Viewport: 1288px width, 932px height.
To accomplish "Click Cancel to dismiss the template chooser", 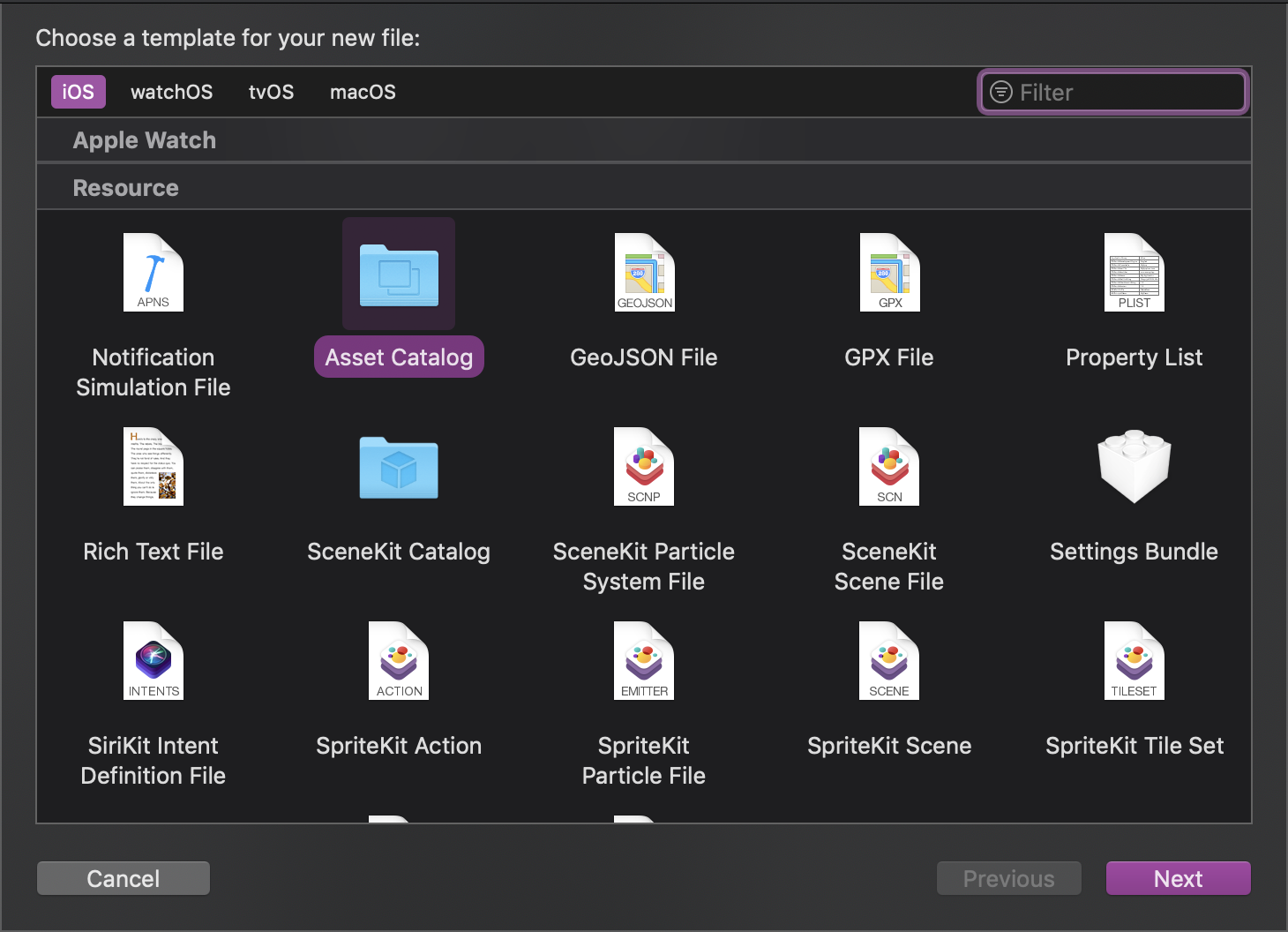I will [124, 878].
